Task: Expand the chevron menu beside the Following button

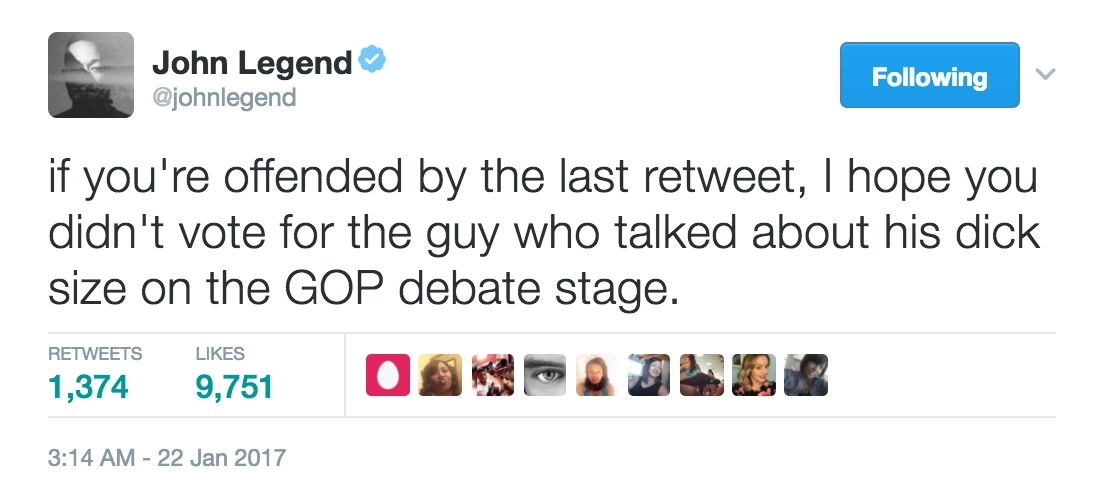Action: click(1045, 73)
